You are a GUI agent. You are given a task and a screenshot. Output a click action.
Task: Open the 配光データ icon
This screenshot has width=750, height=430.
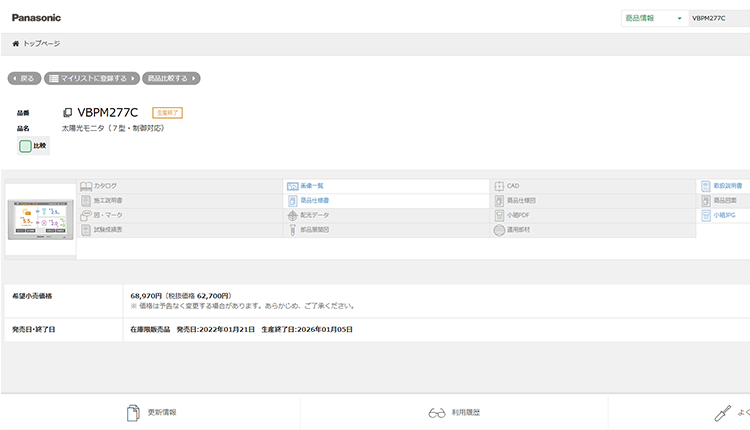pos(292,216)
